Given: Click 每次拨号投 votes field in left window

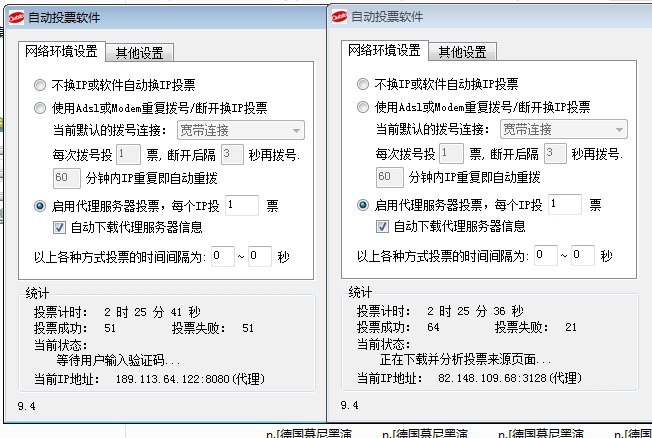Looking at the screenshot, I should tap(128, 155).
